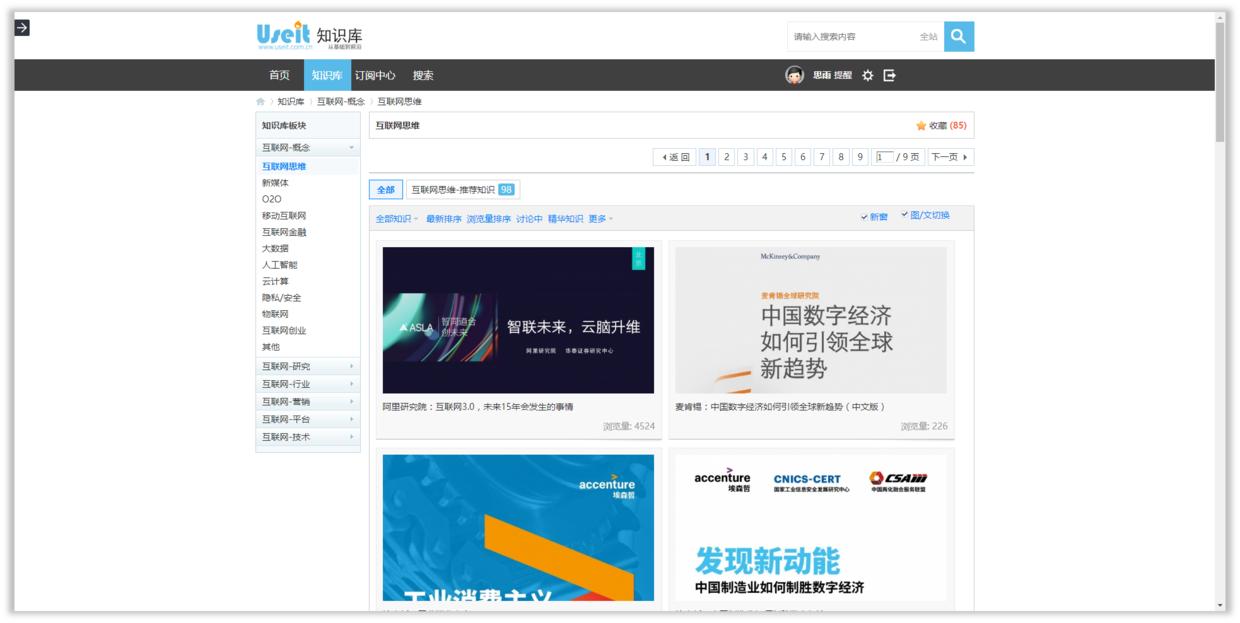The width and height of the screenshot is (1240, 623).
Task: Open your profile avatar image
Action: pos(793,72)
